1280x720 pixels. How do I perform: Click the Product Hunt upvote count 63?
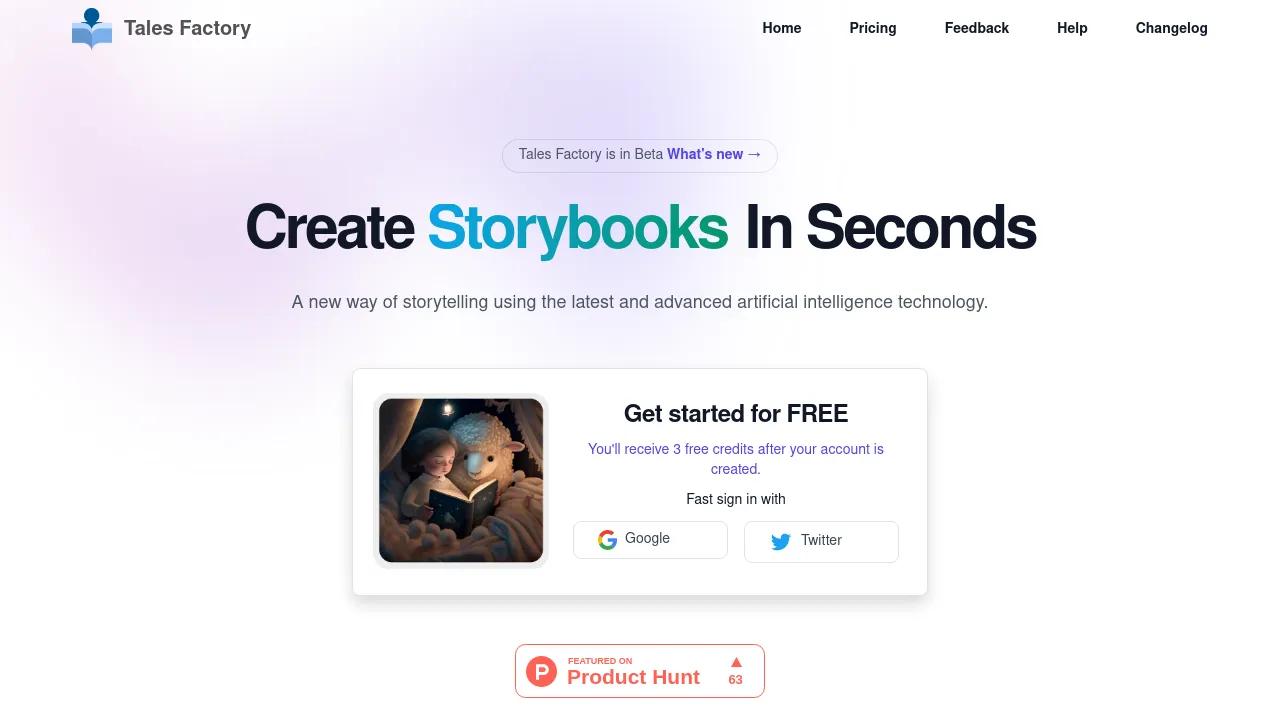[736, 680]
